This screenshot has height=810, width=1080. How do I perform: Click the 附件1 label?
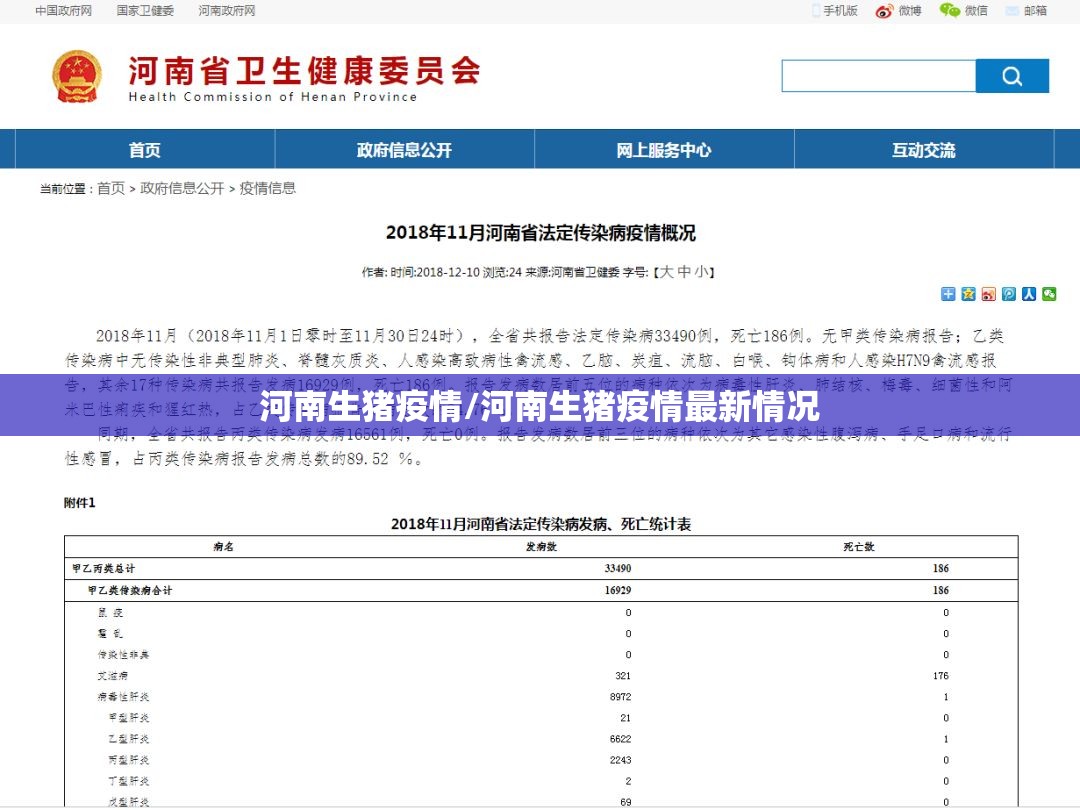[x=80, y=503]
